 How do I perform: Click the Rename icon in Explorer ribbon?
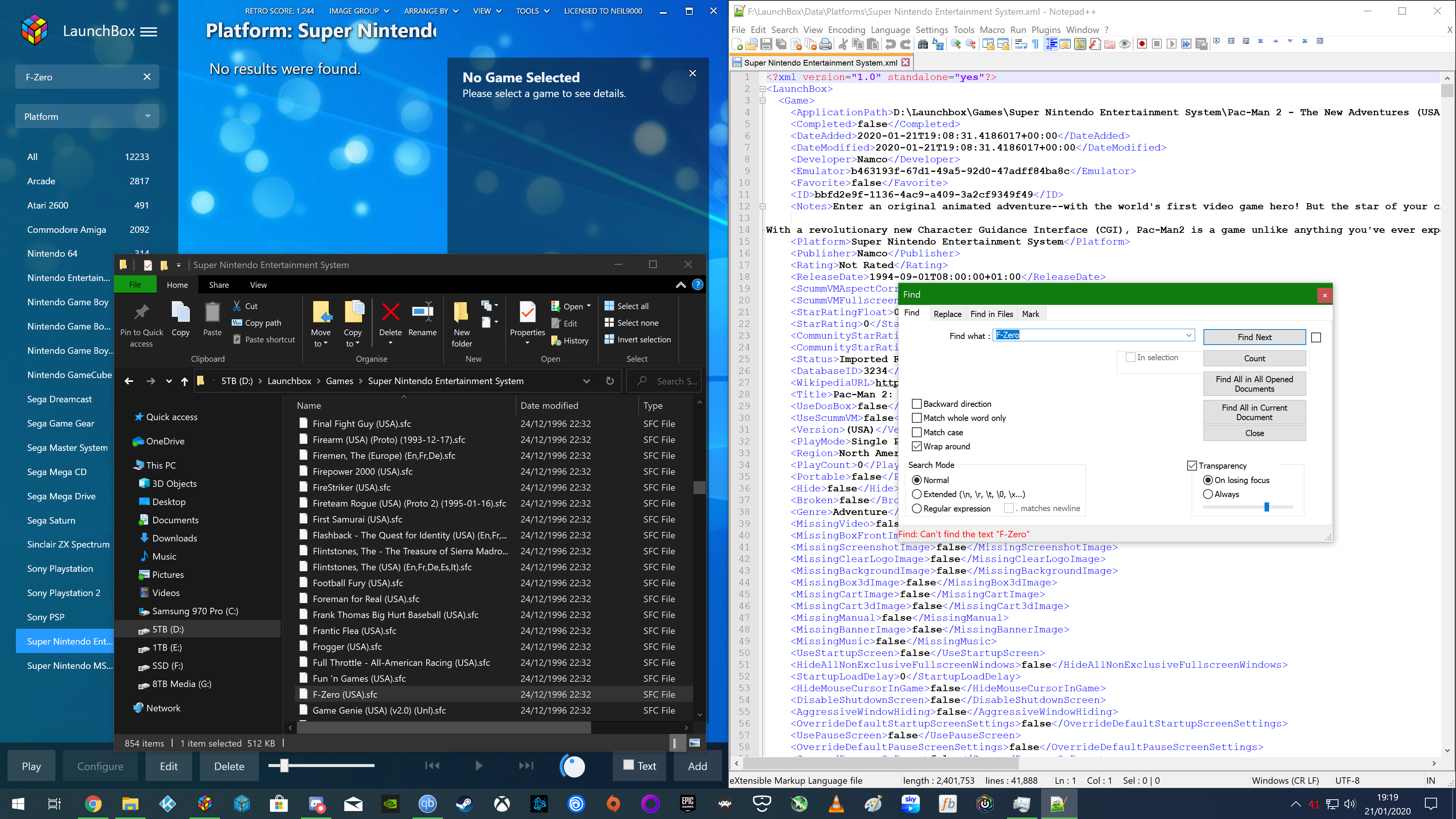(x=423, y=311)
